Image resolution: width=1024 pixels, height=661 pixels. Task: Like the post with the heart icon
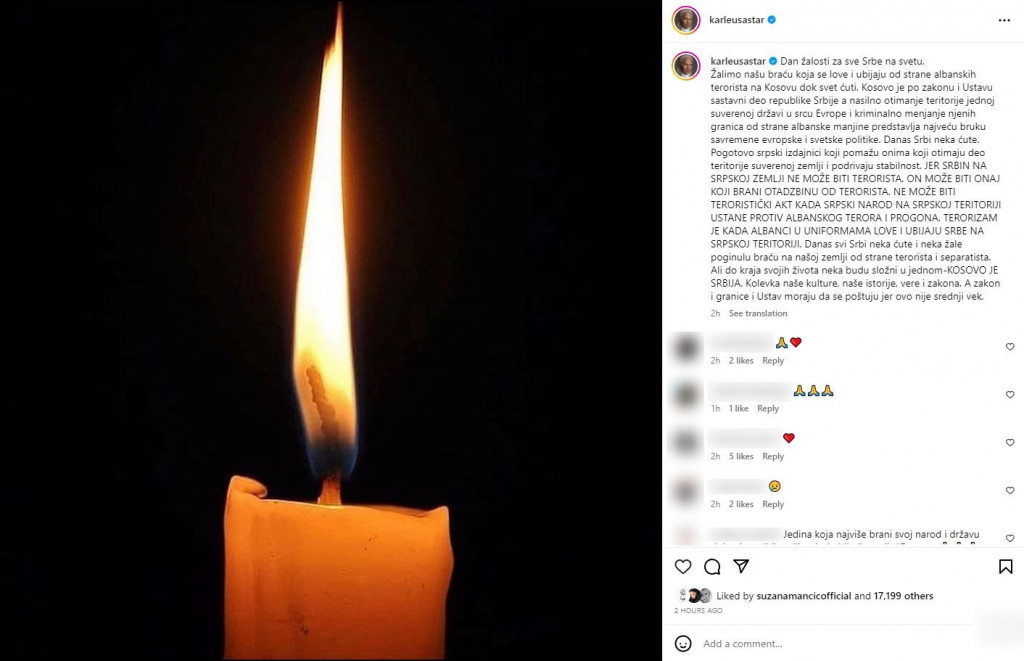click(683, 566)
